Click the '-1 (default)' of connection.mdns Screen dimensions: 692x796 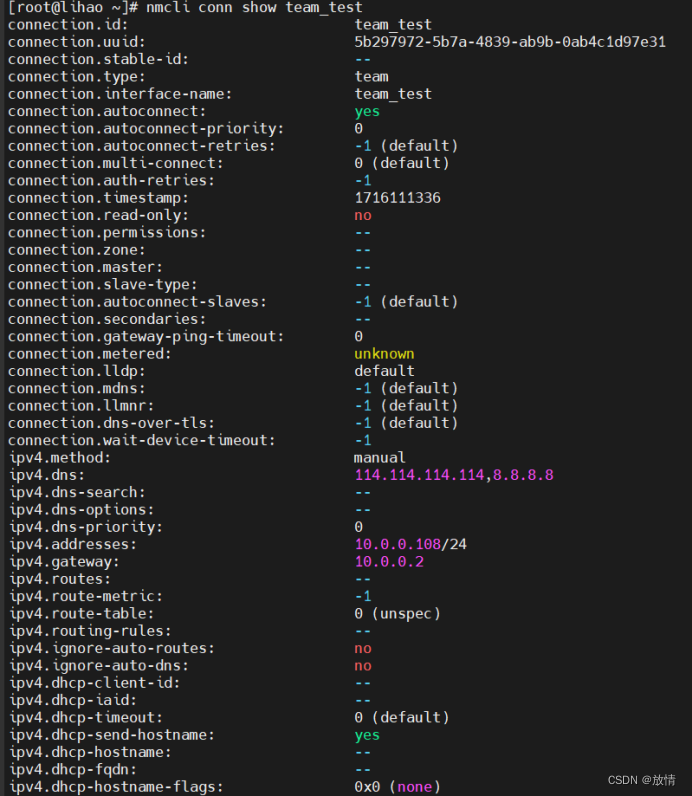pos(406,388)
